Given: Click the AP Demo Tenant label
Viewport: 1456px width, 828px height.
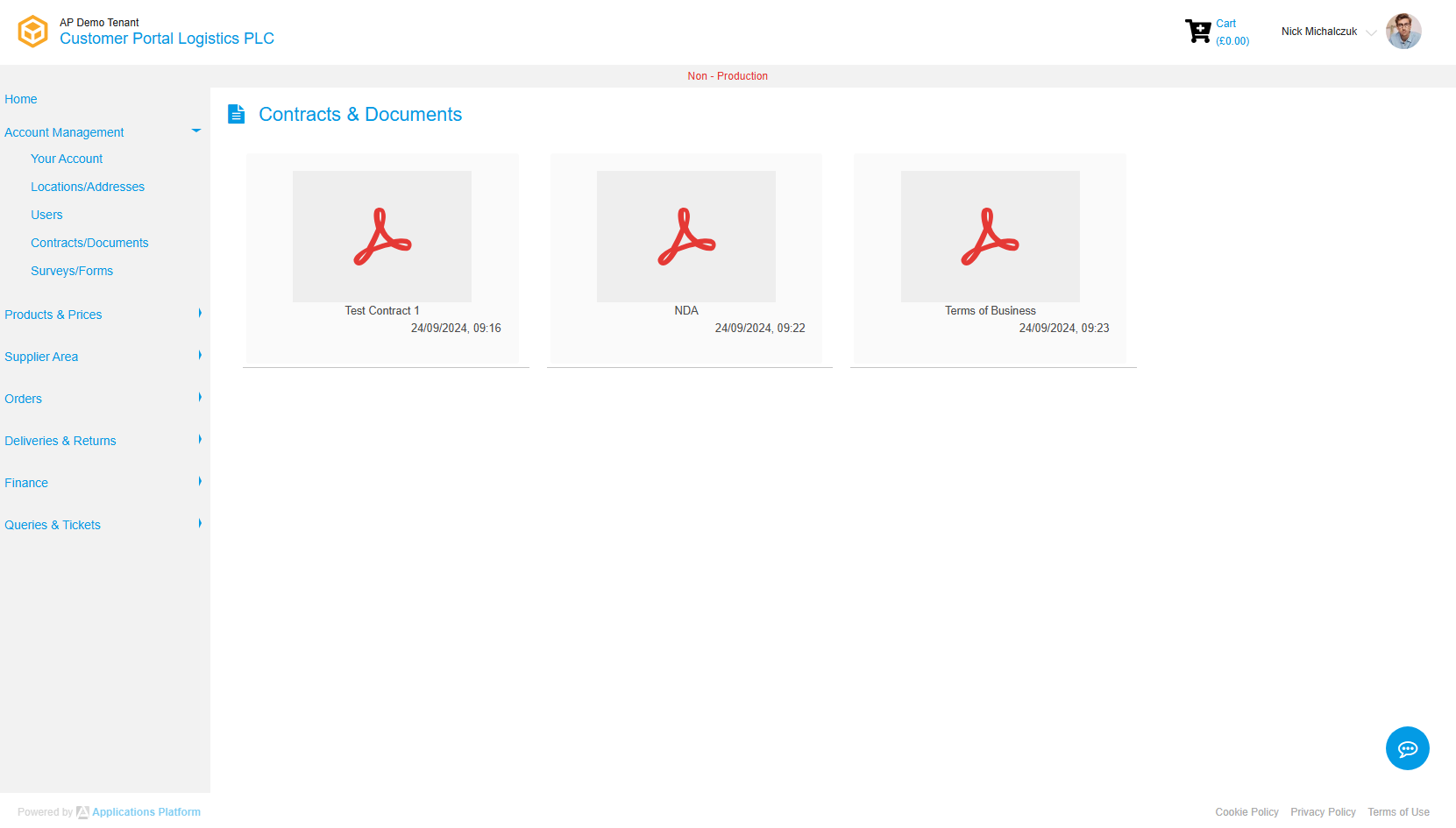Looking at the screenshot, I should coord(99,23).
